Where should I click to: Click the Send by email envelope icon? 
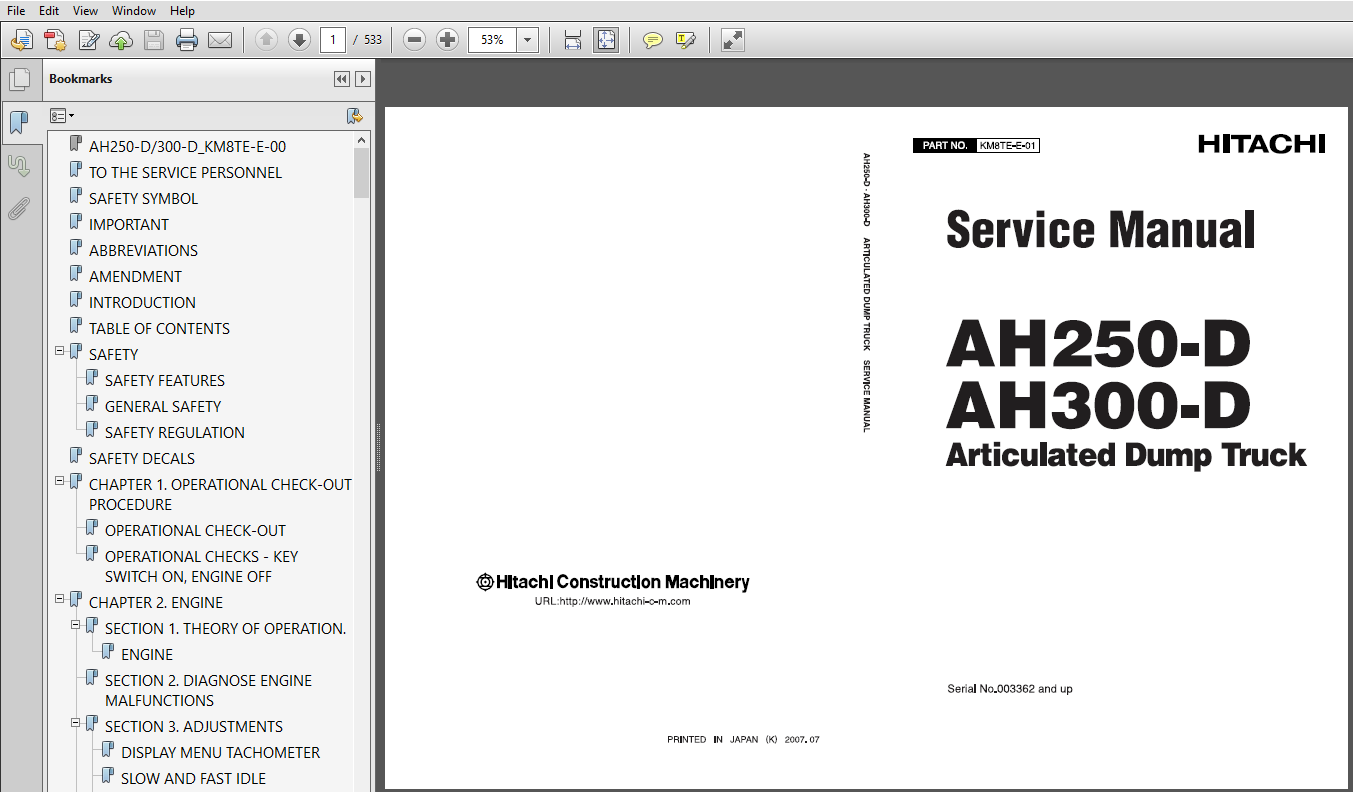point(220,40)
